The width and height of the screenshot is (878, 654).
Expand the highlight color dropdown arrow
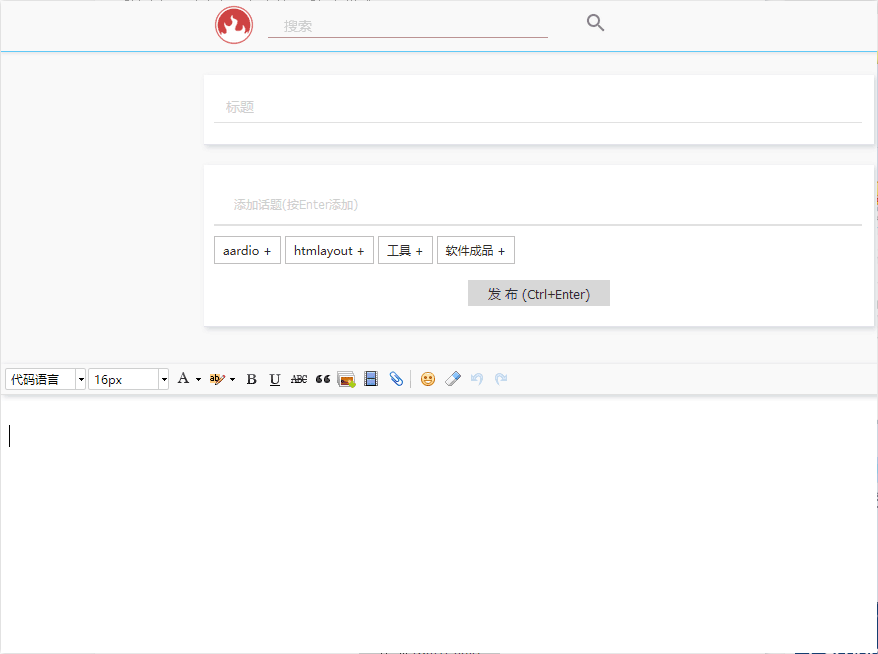[x=232, y=380]
